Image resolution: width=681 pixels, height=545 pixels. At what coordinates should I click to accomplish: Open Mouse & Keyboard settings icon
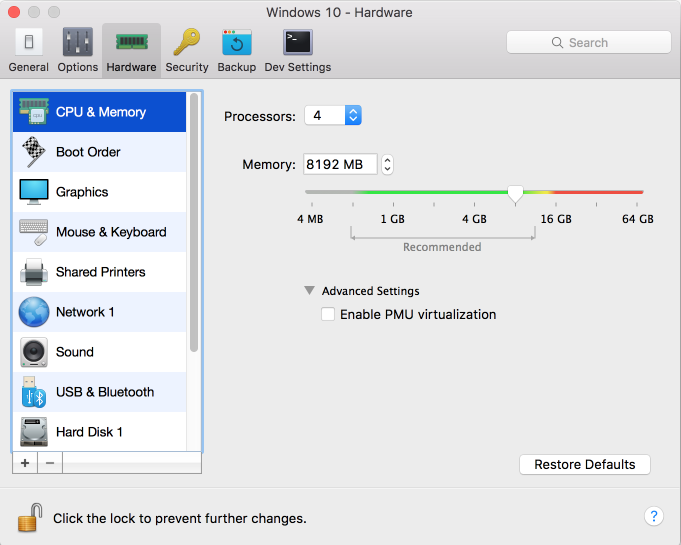(34, 232)
